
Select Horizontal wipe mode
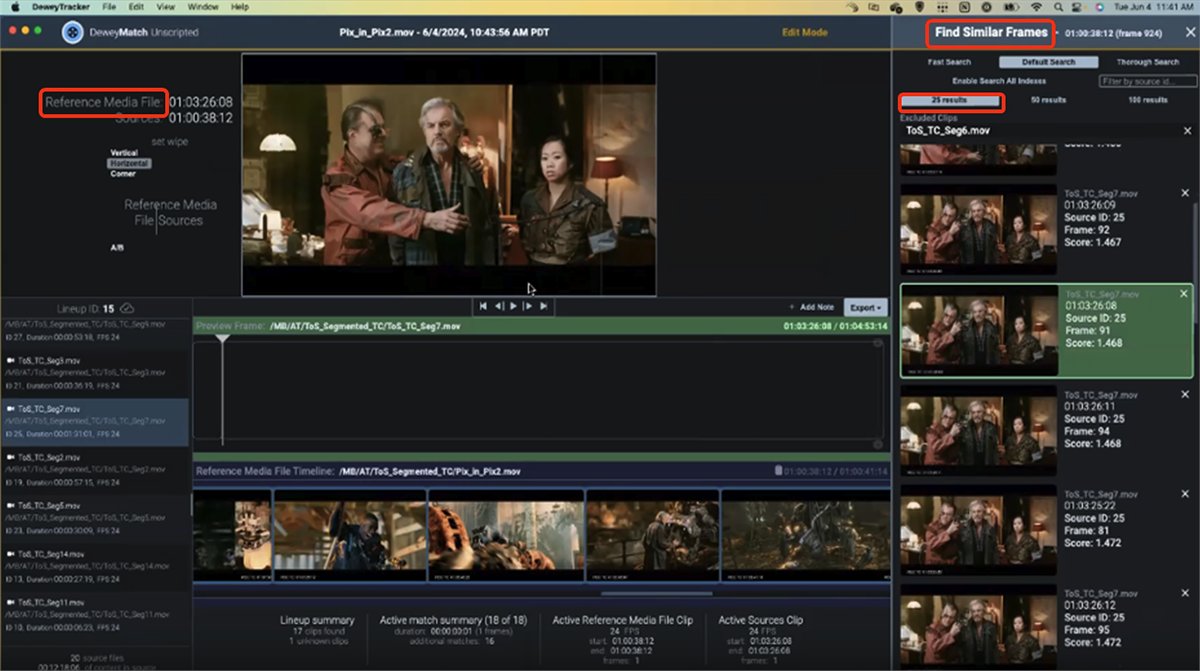pyautogui.click(x=129, y=163)
